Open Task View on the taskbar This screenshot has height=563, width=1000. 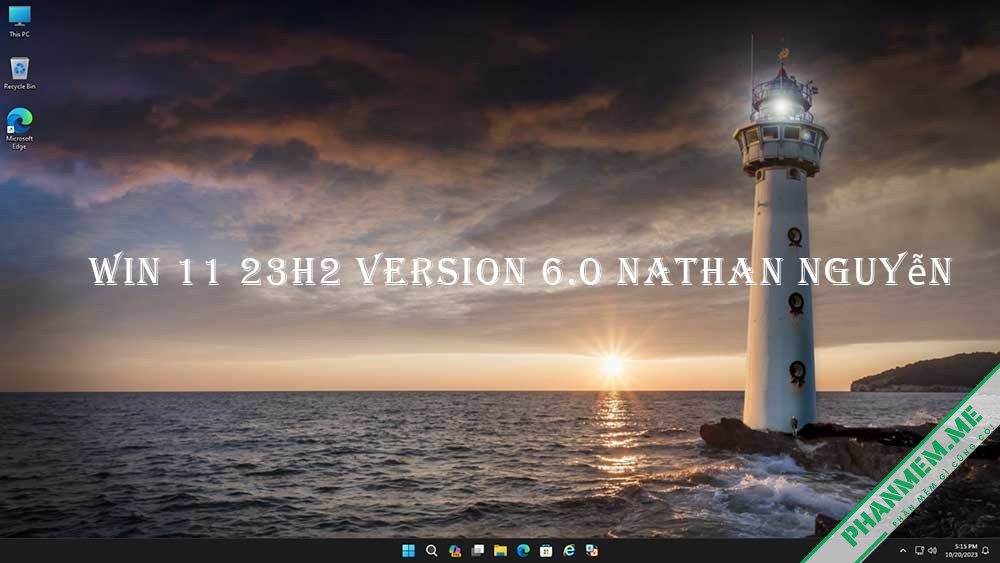tap(478, 550)
